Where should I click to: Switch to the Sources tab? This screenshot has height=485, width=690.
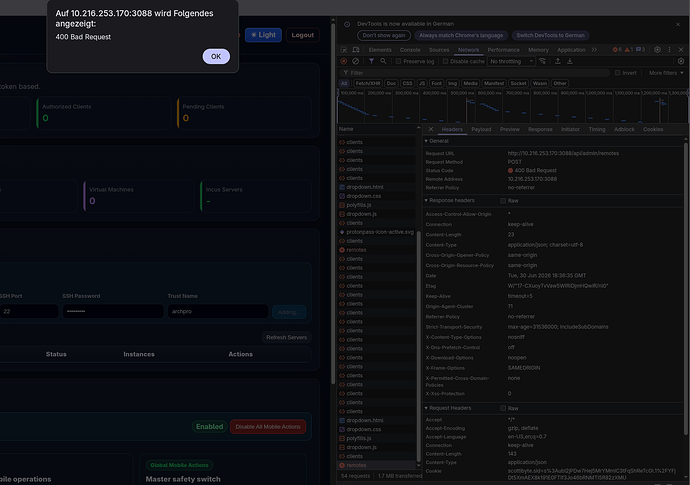(439, 50)
